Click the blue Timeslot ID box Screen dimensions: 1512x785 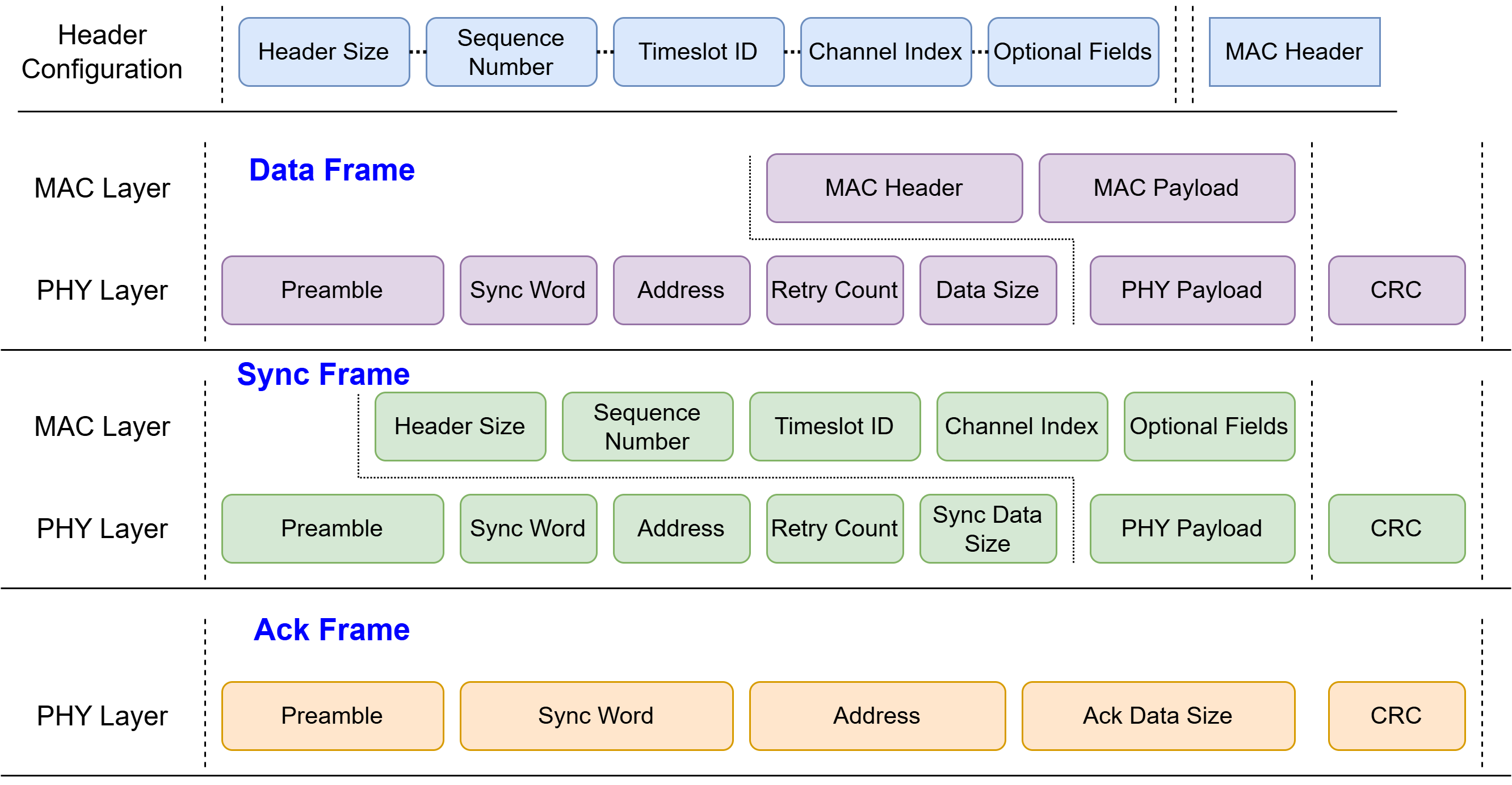click(x=699, y=52)
